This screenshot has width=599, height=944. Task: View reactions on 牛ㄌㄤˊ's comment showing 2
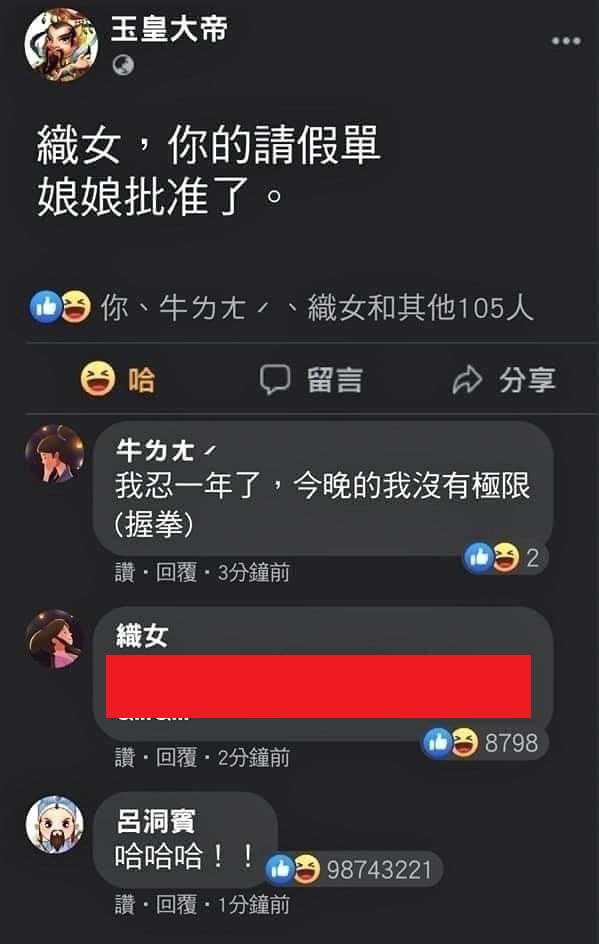(x=502, y=557)
